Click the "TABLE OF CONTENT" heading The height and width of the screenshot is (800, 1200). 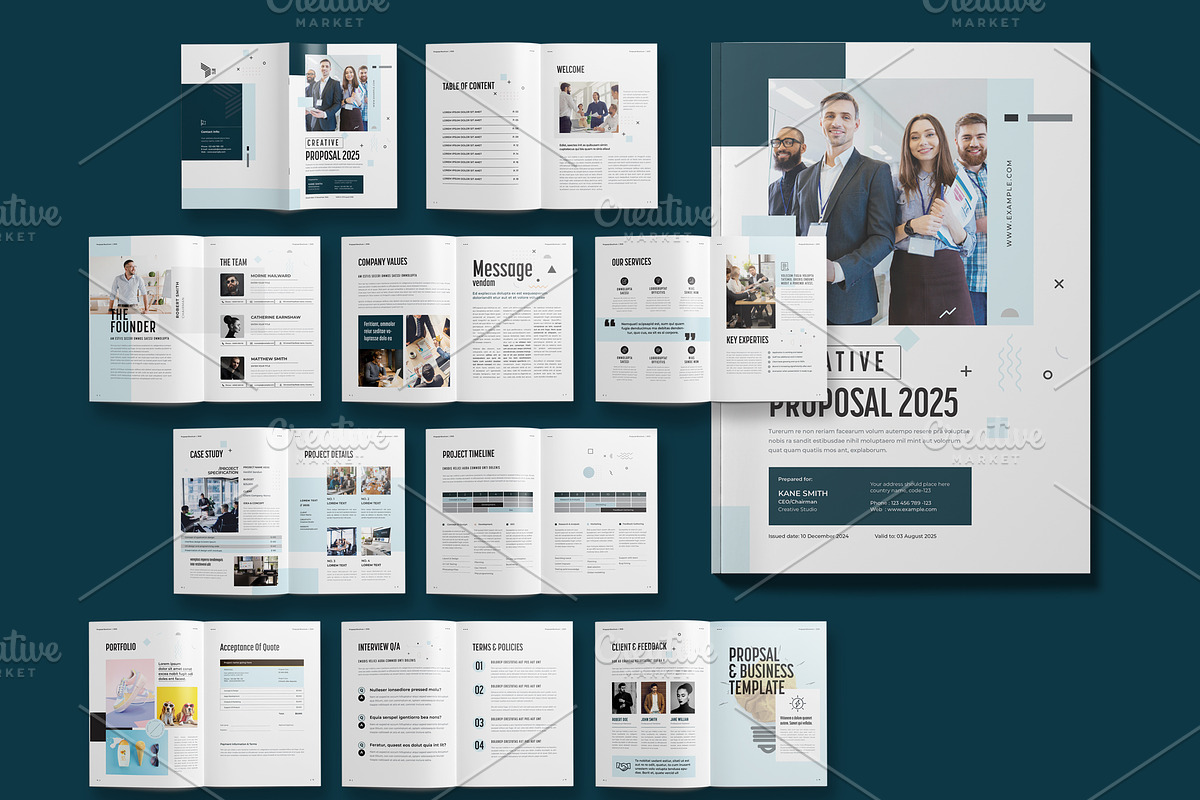click(469, 86)
